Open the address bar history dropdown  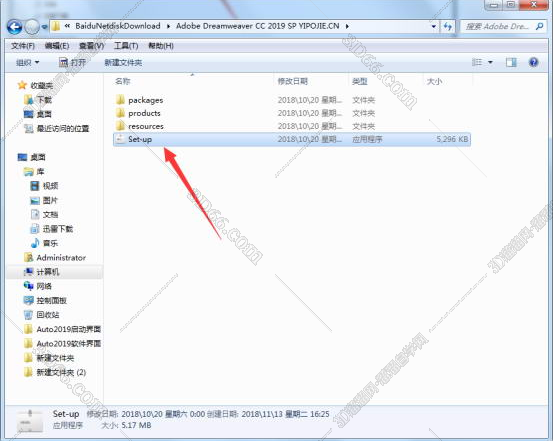click(434, 26)
